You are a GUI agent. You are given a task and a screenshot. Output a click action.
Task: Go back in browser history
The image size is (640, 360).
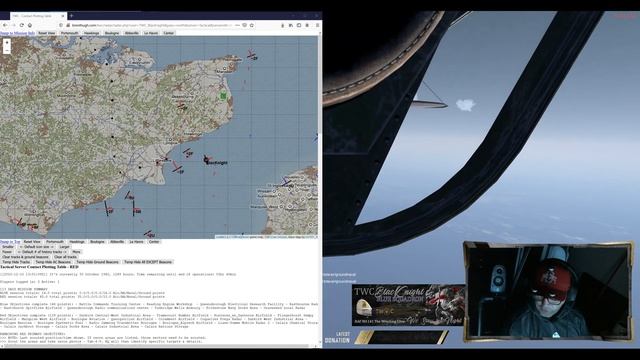coord(5,25)
